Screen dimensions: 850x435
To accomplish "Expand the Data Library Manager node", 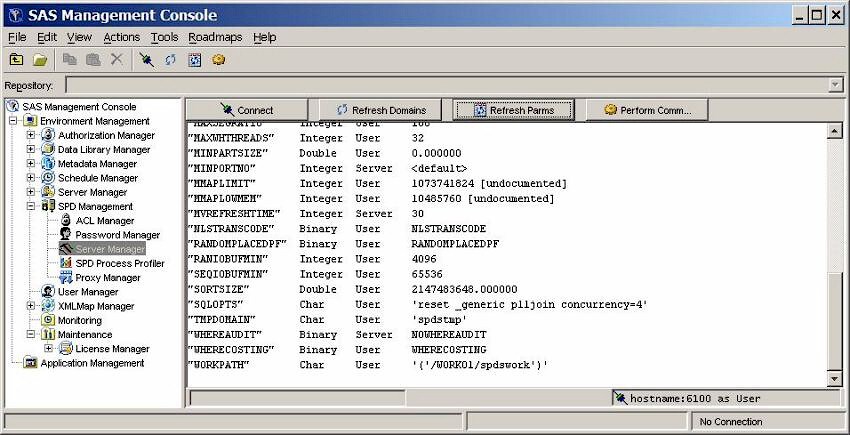I will tap(30, 149).
